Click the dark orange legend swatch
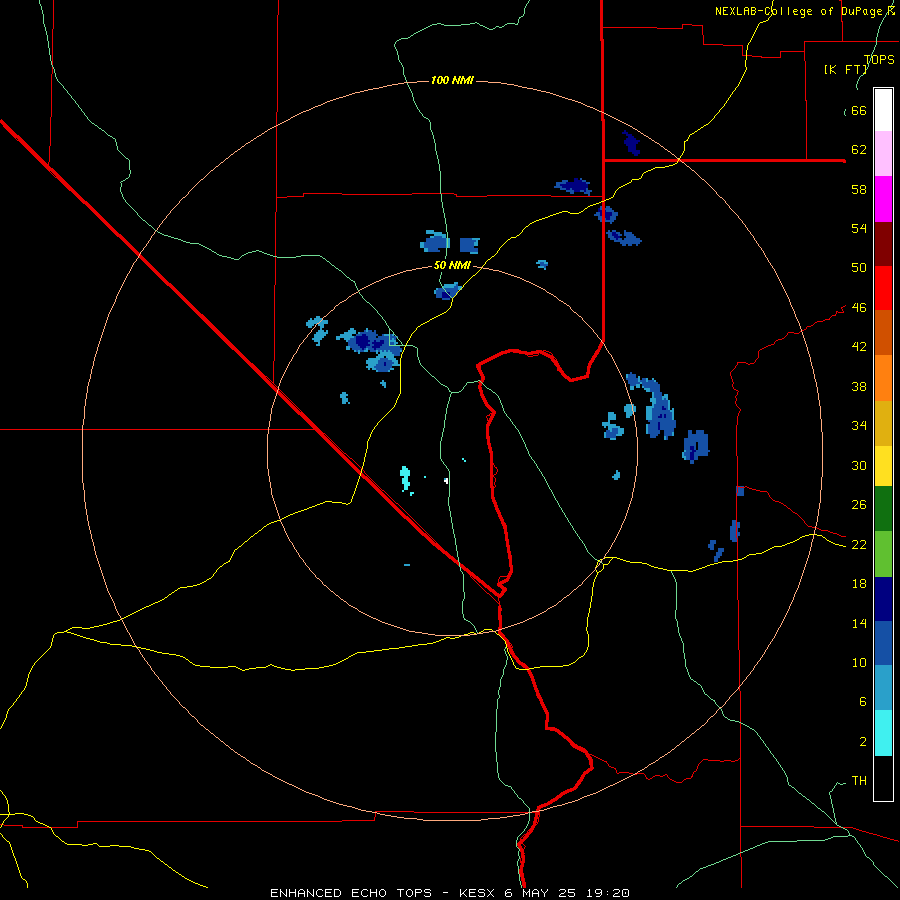Screen dimensions: 900x900 coord(883,332)
